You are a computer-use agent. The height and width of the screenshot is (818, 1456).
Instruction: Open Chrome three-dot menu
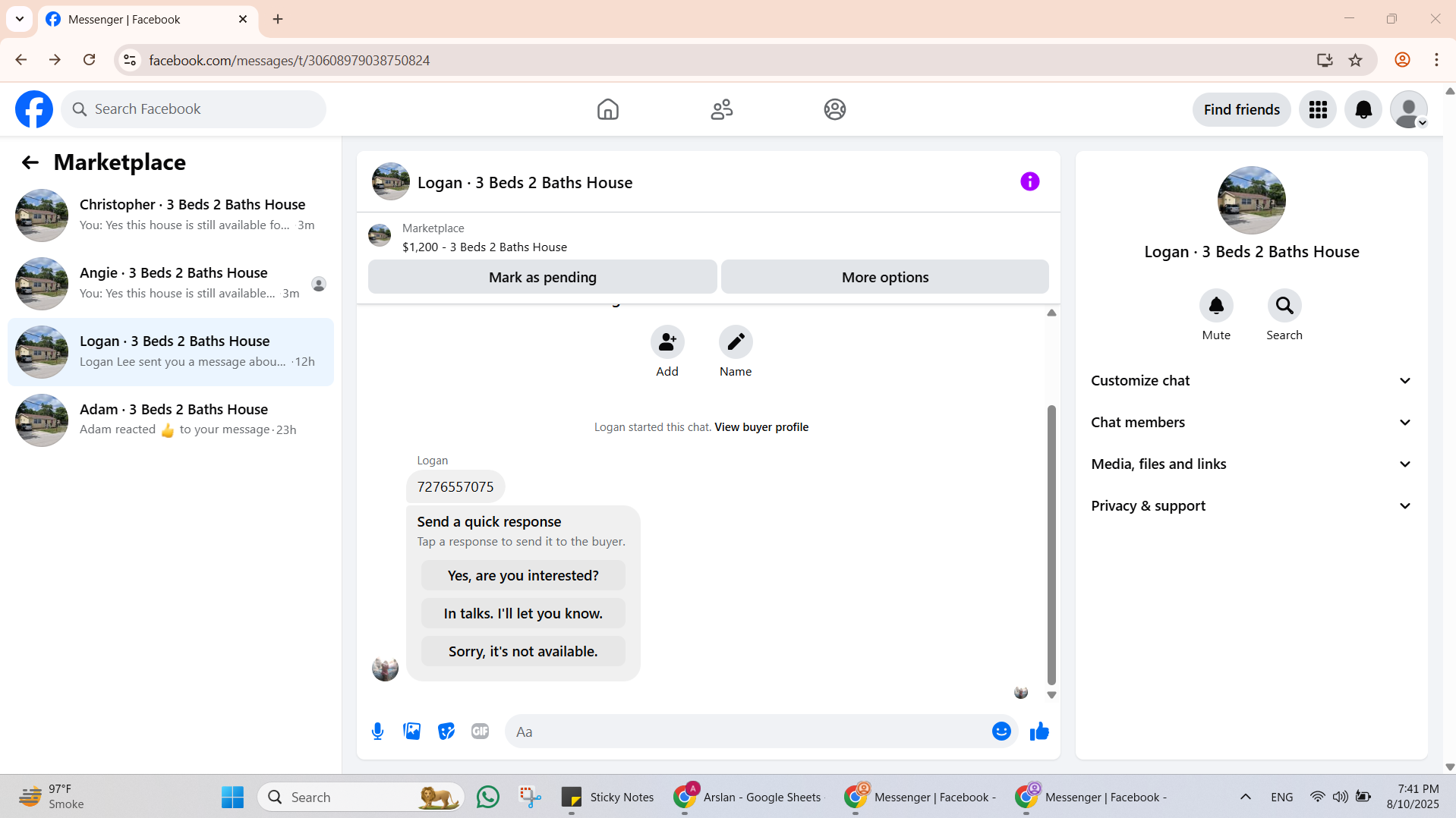(x=1436, y=60)
